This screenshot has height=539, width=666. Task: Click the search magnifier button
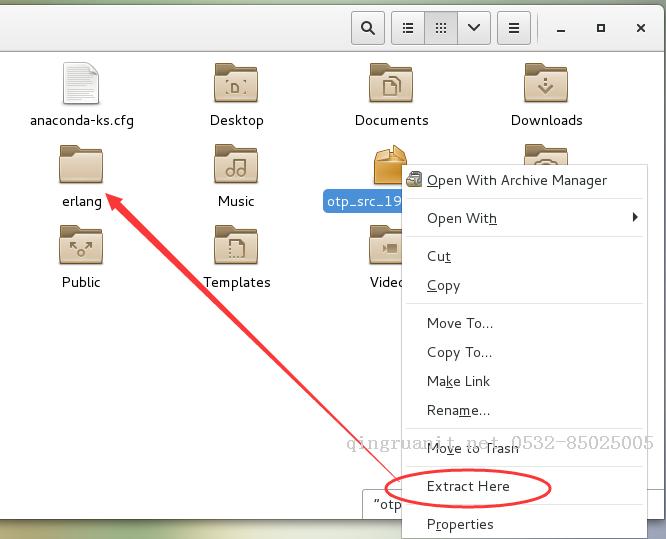pos(369,29)
